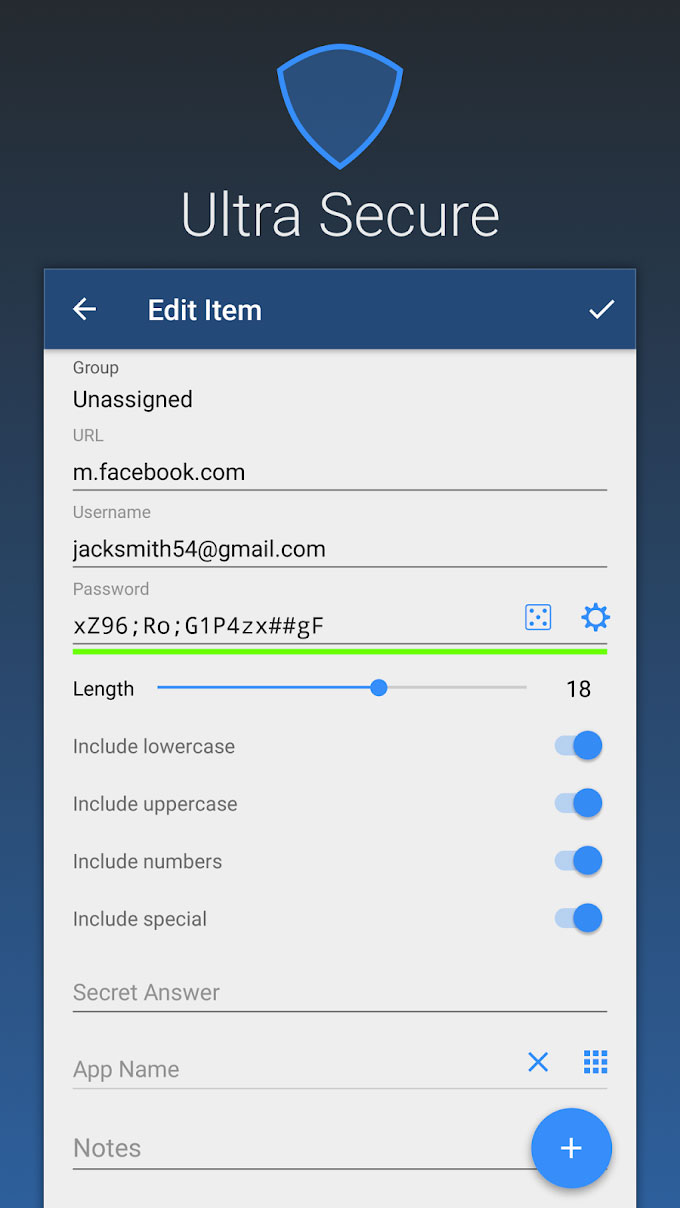Click the password Length slider track
The width and height of the screenshot is (680, 1208).
coord(341,688)
